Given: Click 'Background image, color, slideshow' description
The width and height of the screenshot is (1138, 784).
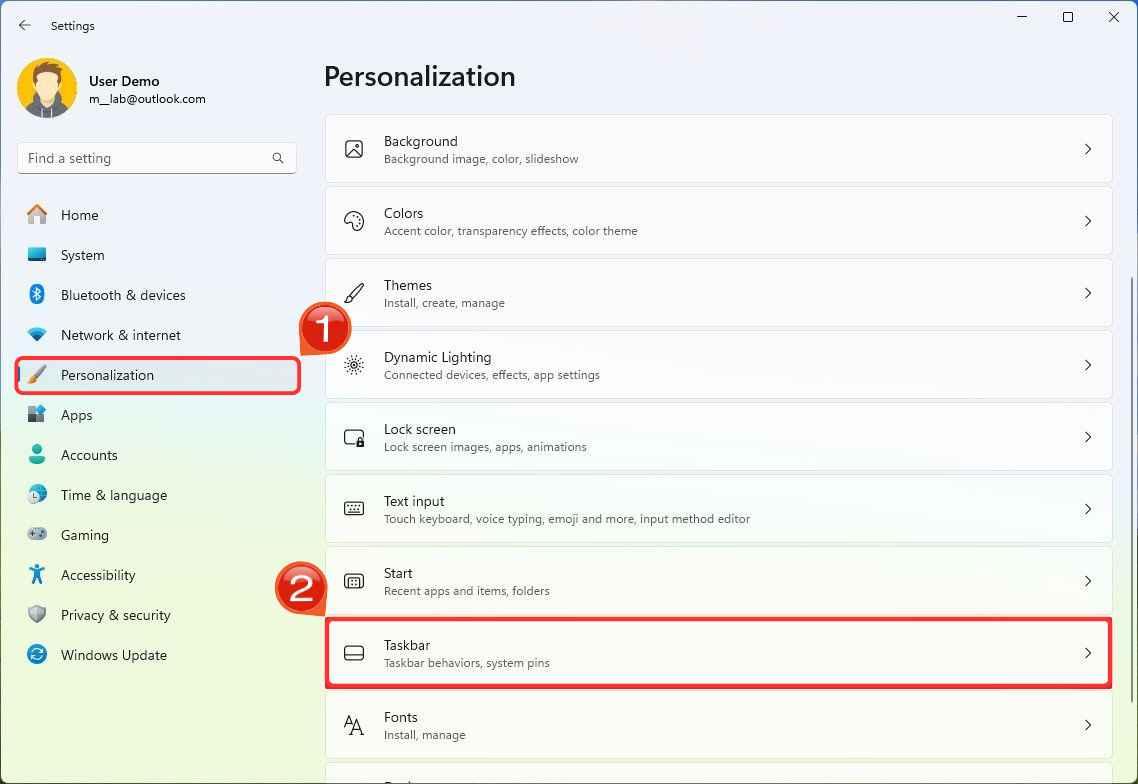Looking at the screenshot, I should [x=481, y=159].
